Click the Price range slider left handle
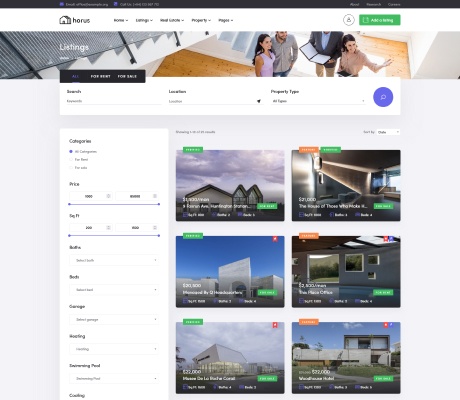This screenshot has width=460, height=400. point(69,204)
